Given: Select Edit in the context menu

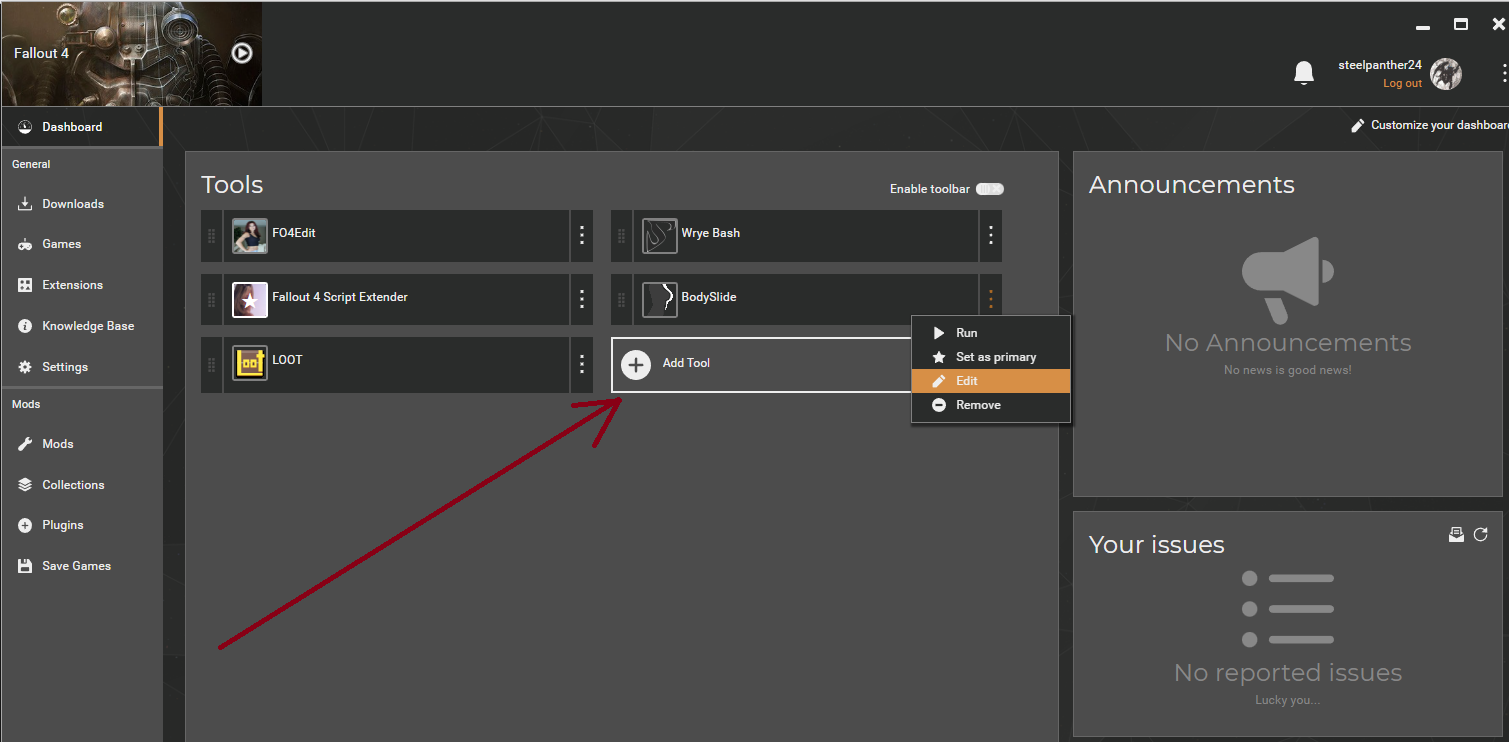Looking at the screenshot, I should point(991,381).
